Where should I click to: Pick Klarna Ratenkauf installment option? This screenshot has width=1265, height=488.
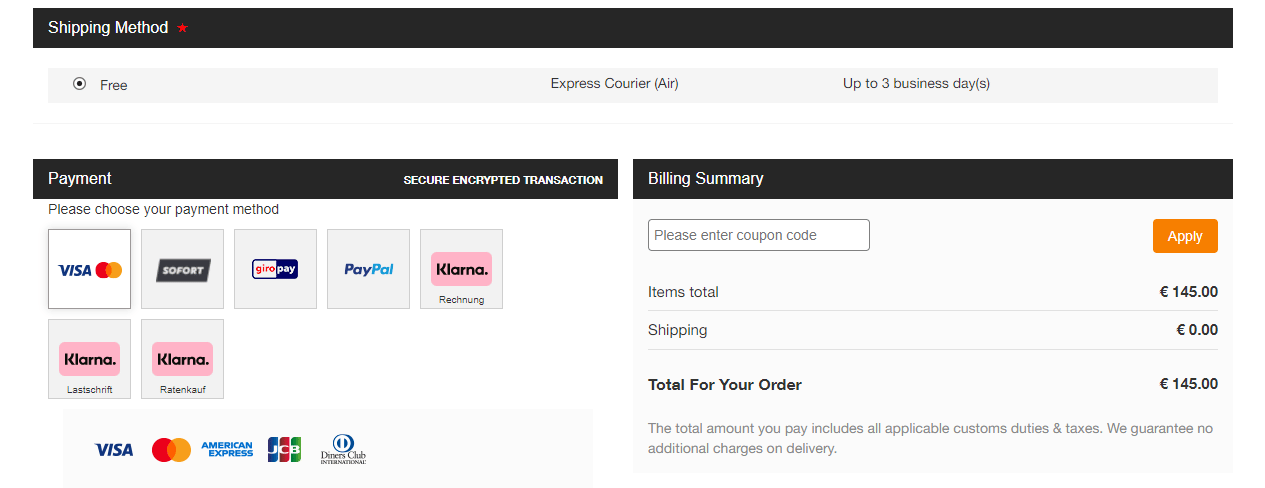click(x=182, y=359)
